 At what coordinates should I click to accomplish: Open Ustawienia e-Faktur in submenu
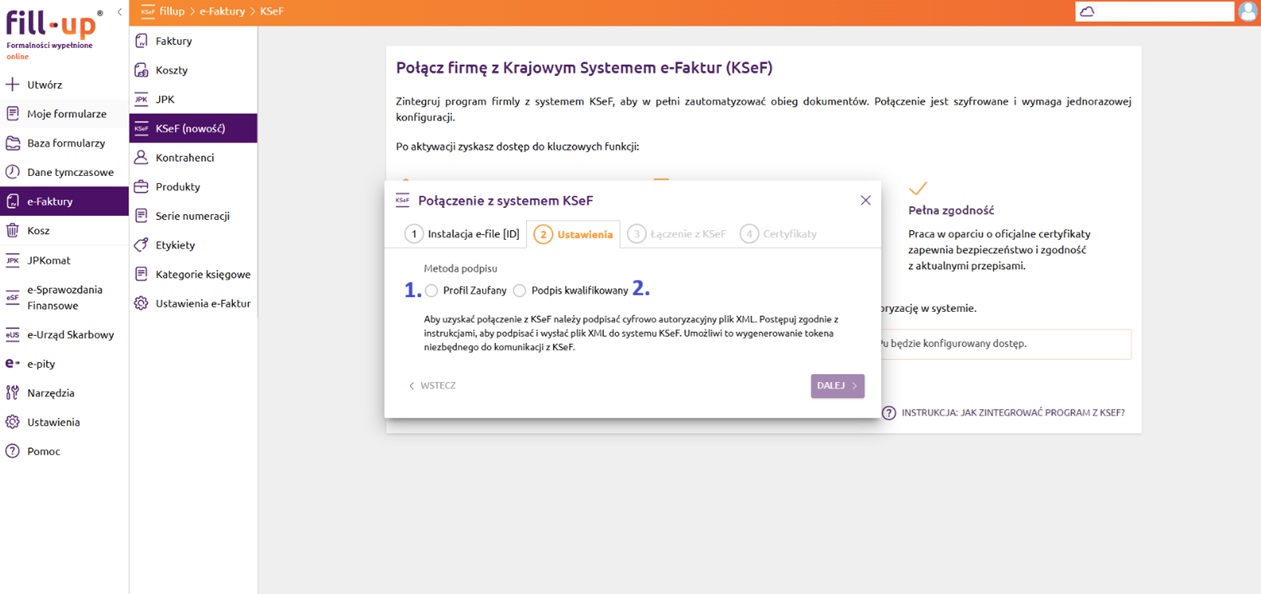202,303
